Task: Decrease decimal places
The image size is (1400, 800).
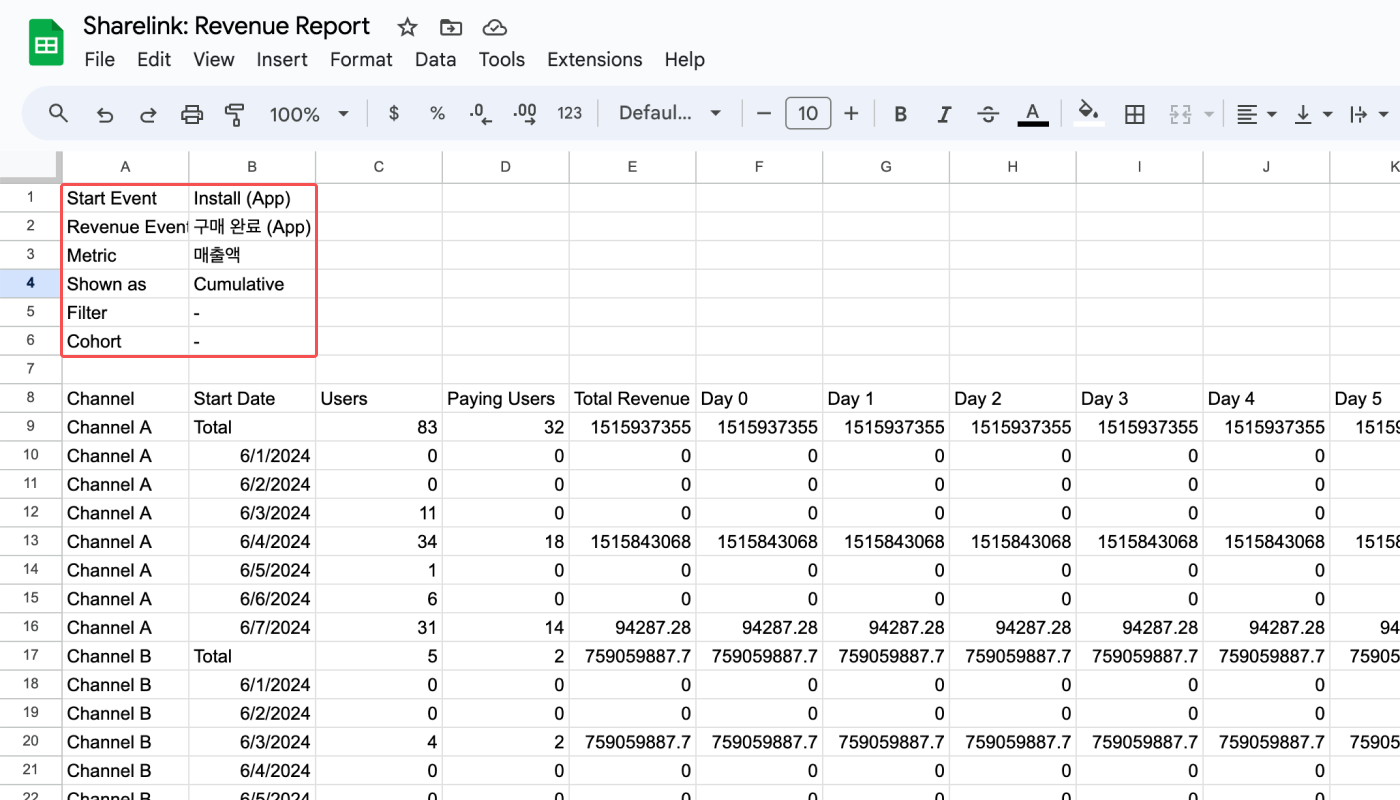Action: coord(481,114)
